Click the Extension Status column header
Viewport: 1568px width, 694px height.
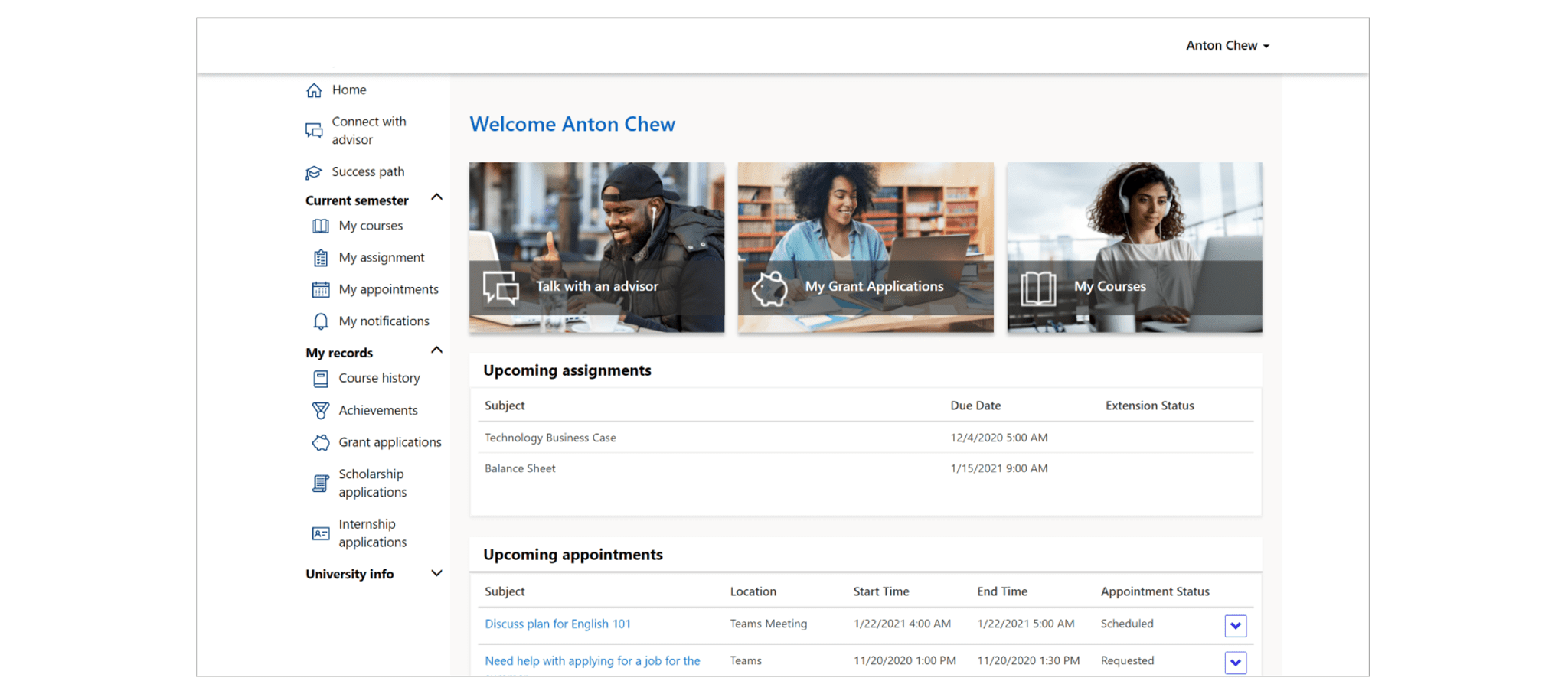click(1149, 406)
